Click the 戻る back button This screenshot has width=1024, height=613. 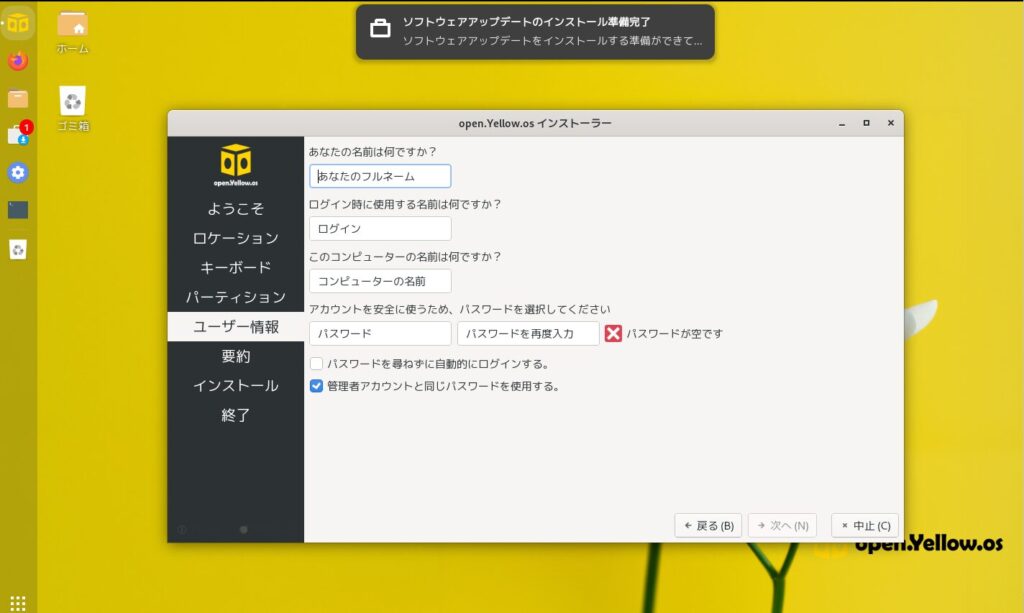coord(707,525)
